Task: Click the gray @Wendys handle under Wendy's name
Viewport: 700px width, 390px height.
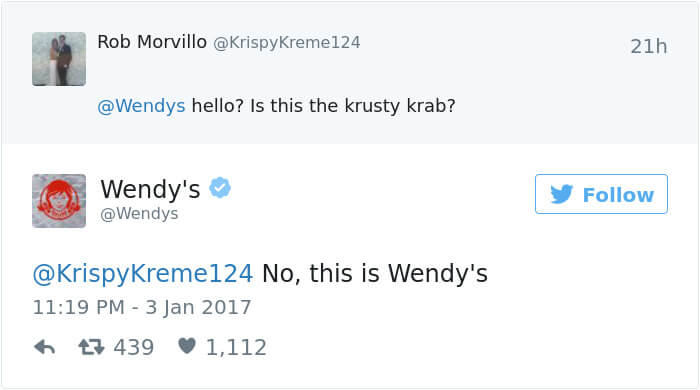Action: point(139,214)
